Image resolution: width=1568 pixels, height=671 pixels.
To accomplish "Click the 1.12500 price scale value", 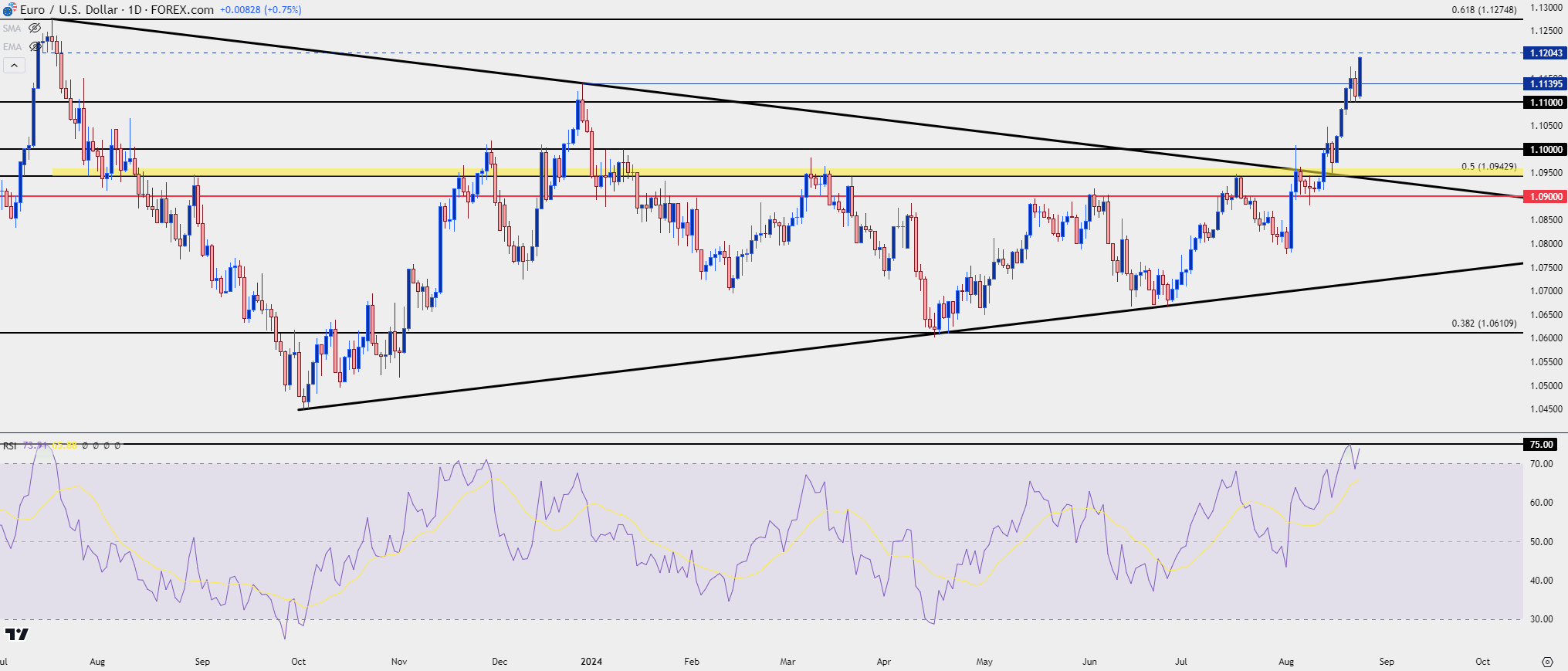I will point(1546,31).
